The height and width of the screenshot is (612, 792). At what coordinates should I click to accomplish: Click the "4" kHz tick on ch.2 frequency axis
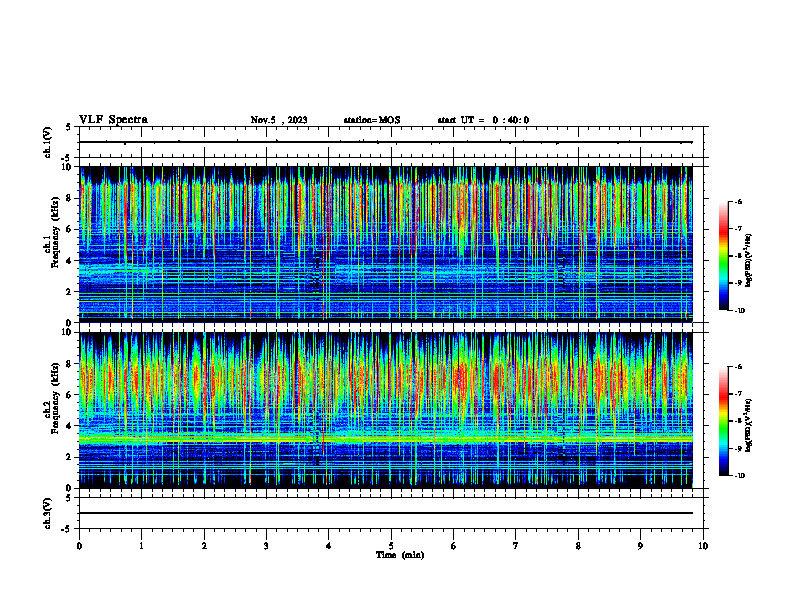pos(71,426)
